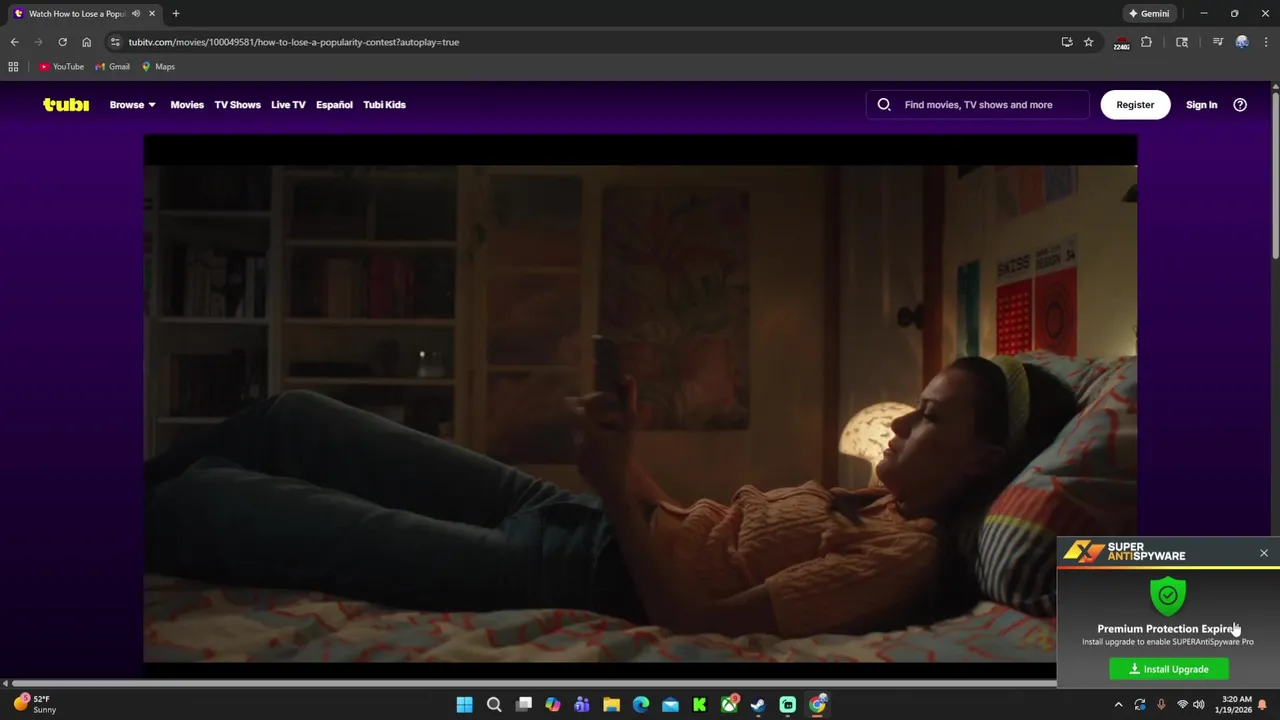The height and width of the screenshot is (720, 1280).
Task: Open Steam from the taskbar
Action: [758, 704]
